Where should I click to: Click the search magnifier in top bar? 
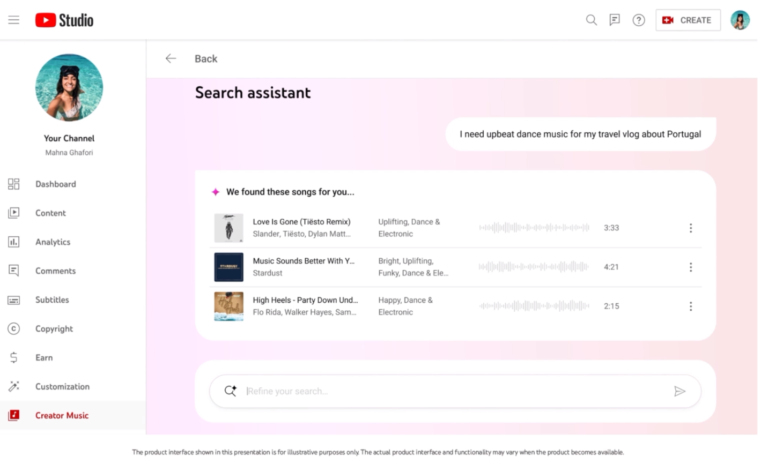pos(591,20)
